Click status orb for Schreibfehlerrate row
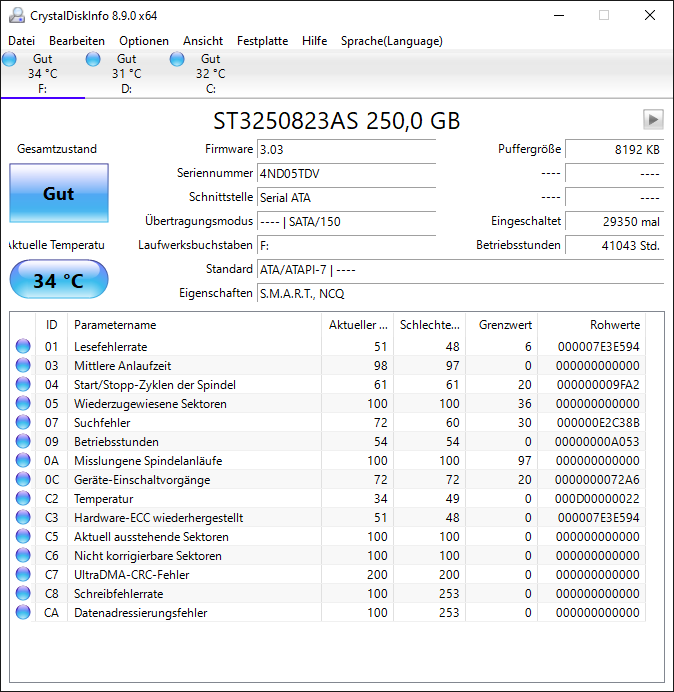 23,593
